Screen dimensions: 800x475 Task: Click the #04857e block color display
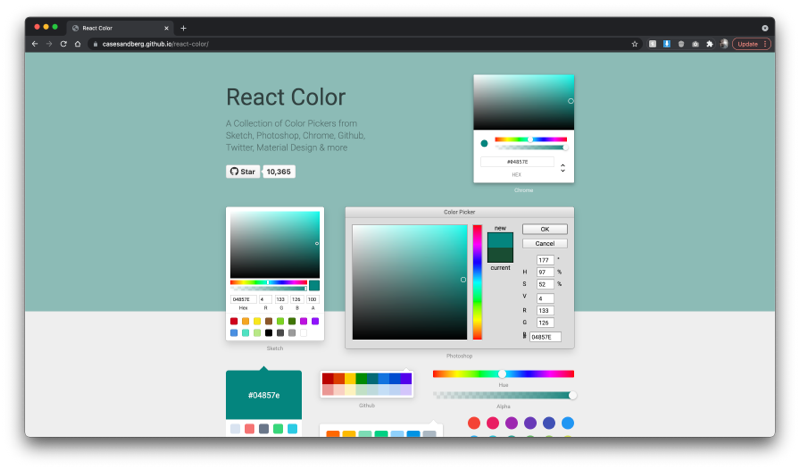point(264,395)
